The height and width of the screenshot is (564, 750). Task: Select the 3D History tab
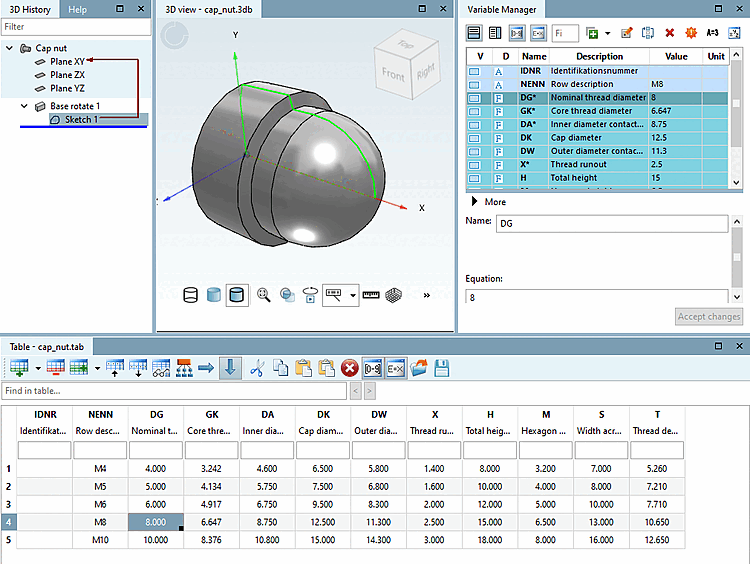point(29,9)
